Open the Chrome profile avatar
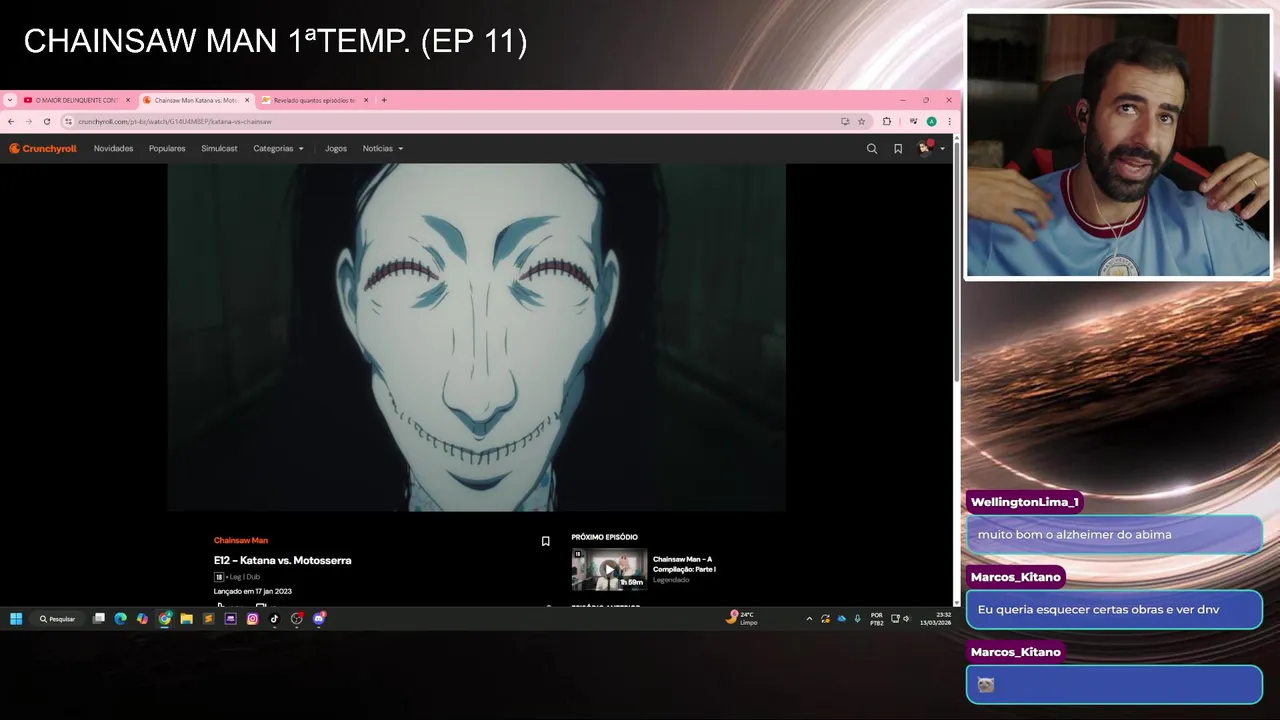 click(x=932, y=121)
